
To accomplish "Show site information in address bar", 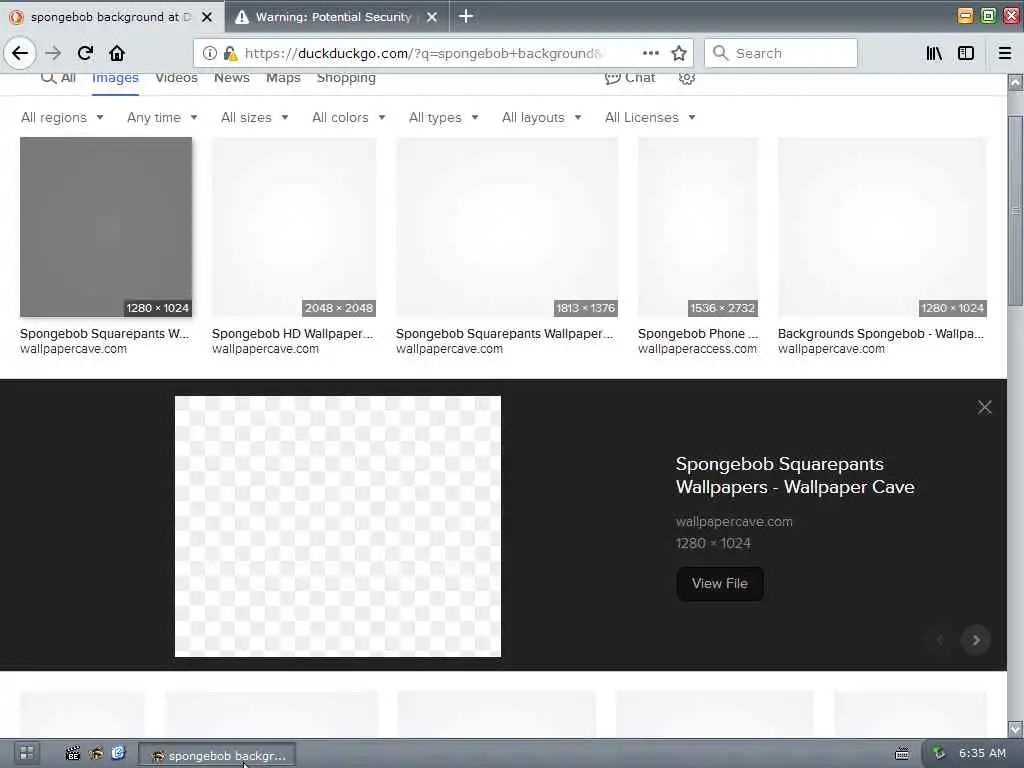I will pos(209,54).
